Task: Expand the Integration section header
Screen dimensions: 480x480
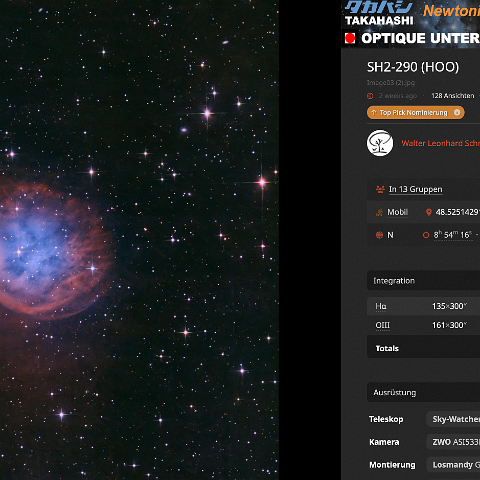Action: pyautogui.click(x=423, y=281)
